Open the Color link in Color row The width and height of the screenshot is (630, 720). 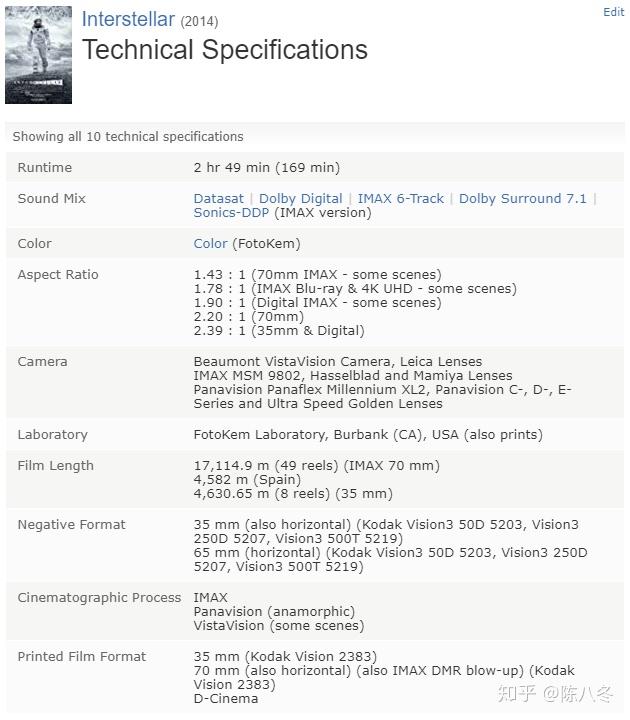click(210, 243)
